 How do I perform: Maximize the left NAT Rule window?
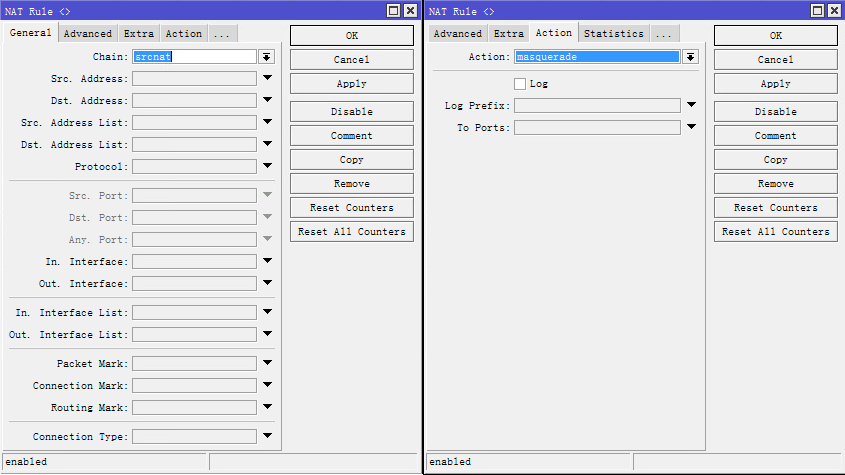point(394,10)
